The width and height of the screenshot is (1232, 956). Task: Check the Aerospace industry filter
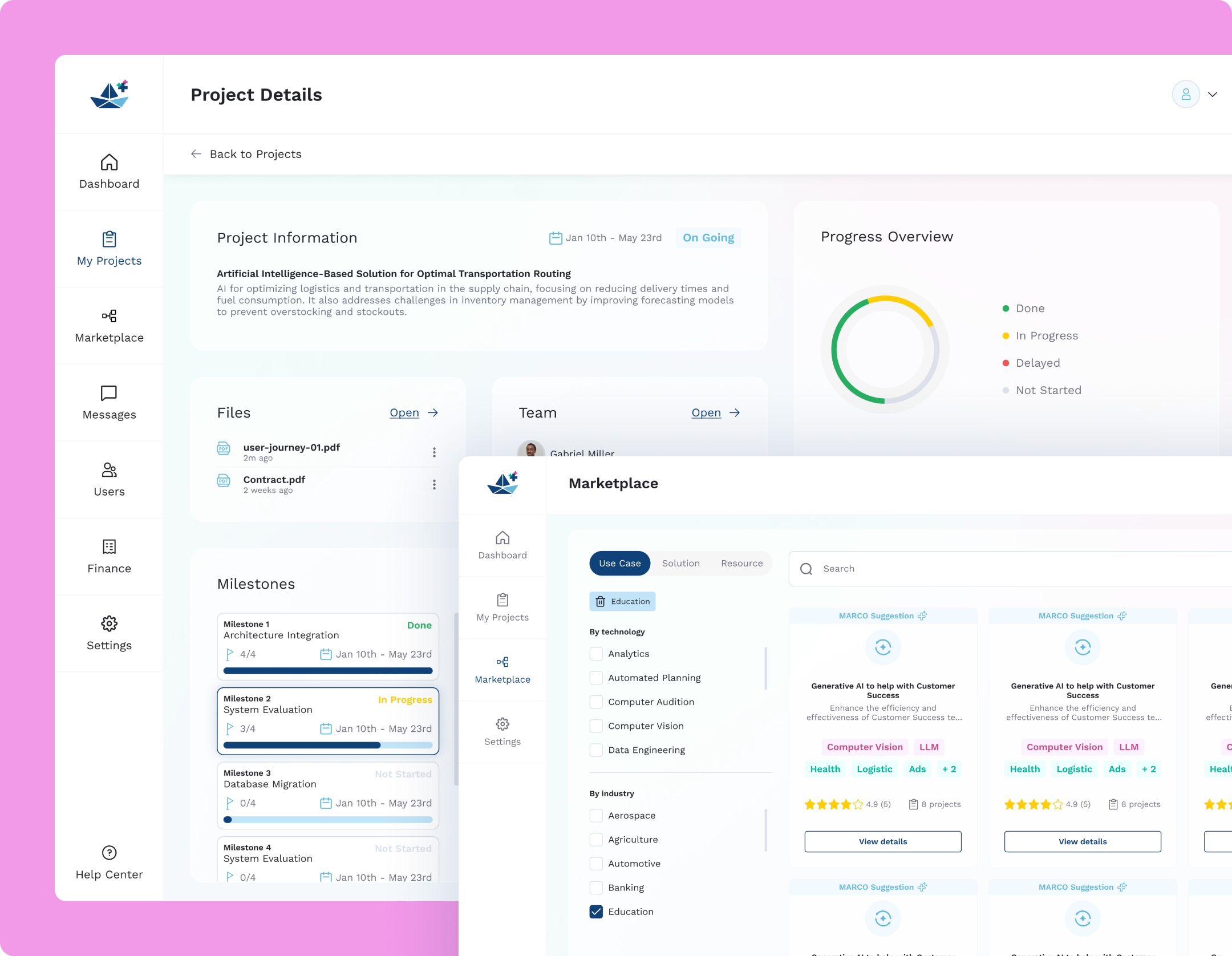(x=596, y=816)
